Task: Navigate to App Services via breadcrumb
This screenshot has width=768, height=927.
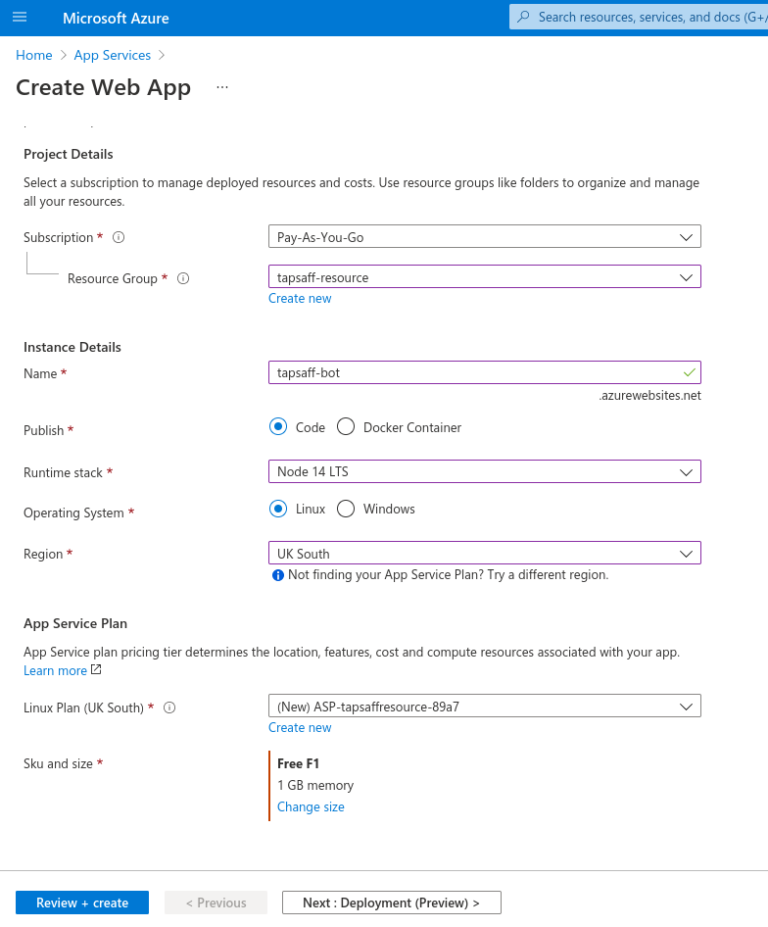Action: [112, 55]
